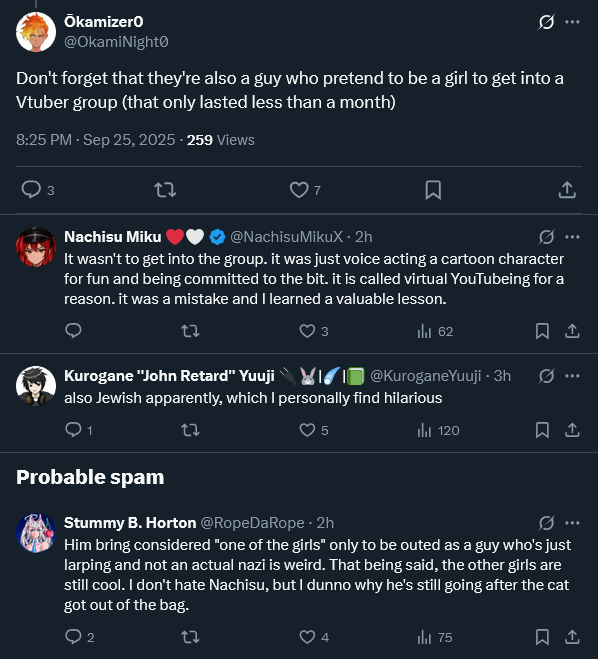View analytics of Nachisu Miku's reply
598x659 pixels.
click(x=424, y=332)
